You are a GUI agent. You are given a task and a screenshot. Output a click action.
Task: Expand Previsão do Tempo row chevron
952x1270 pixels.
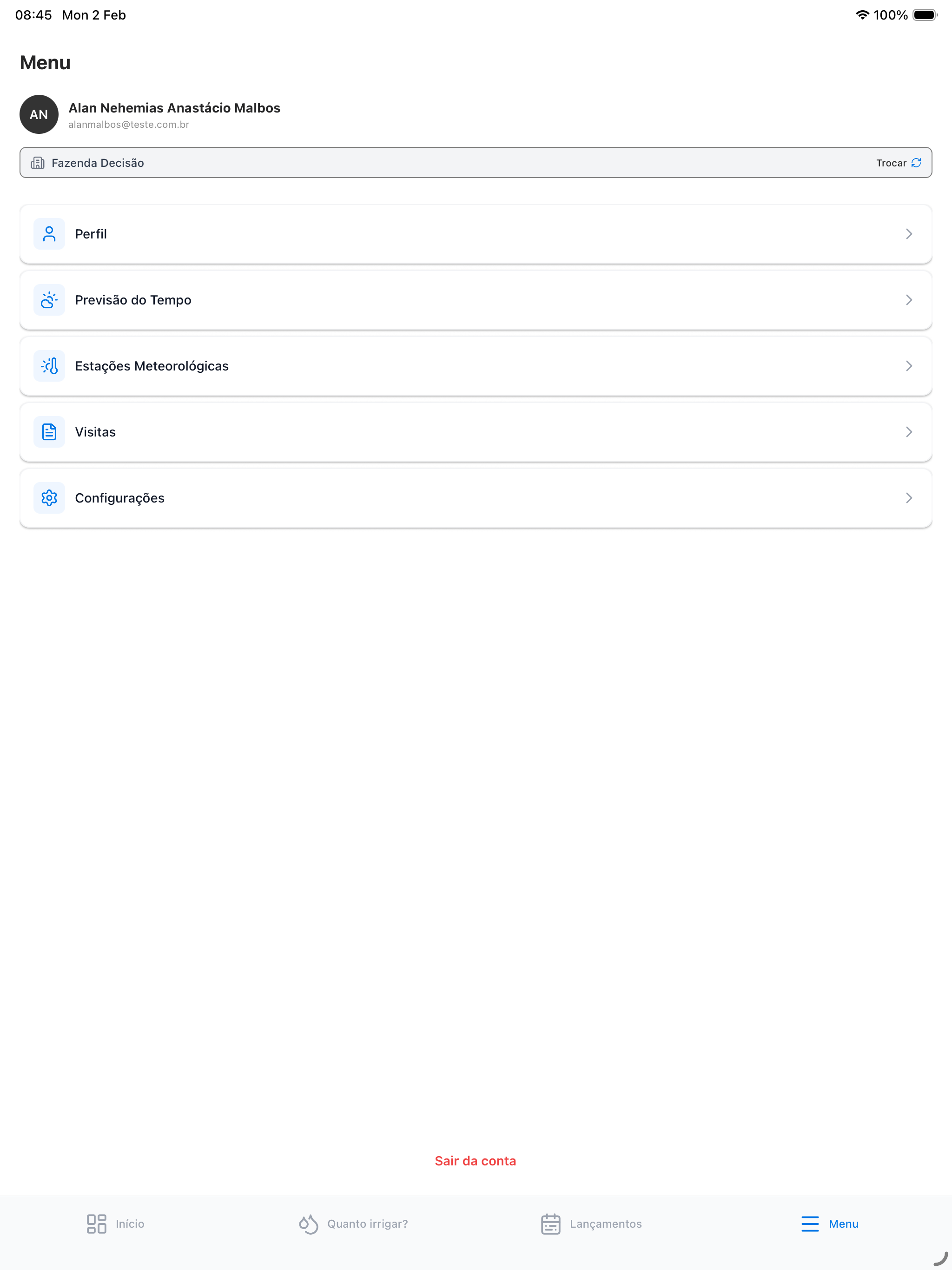tap(909, 300)
